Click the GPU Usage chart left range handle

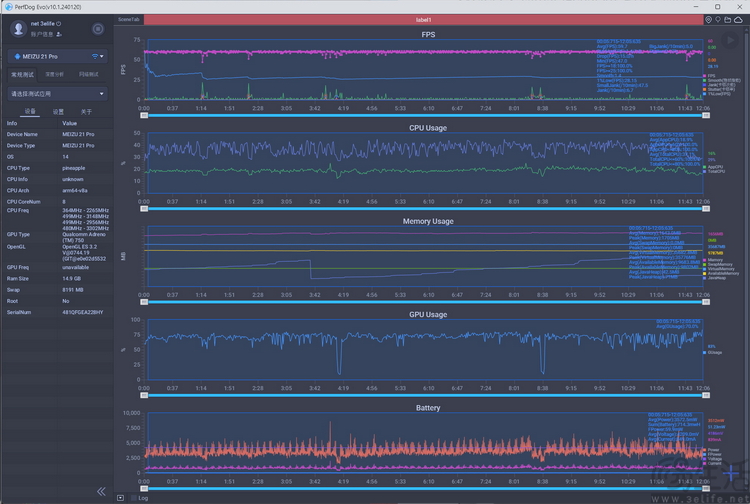(144, 395)
